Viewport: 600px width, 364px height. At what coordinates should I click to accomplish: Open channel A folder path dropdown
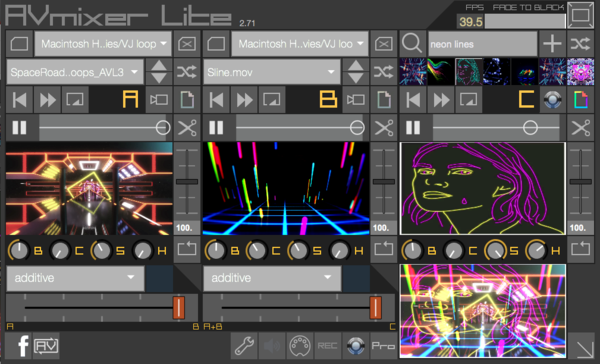103,44
